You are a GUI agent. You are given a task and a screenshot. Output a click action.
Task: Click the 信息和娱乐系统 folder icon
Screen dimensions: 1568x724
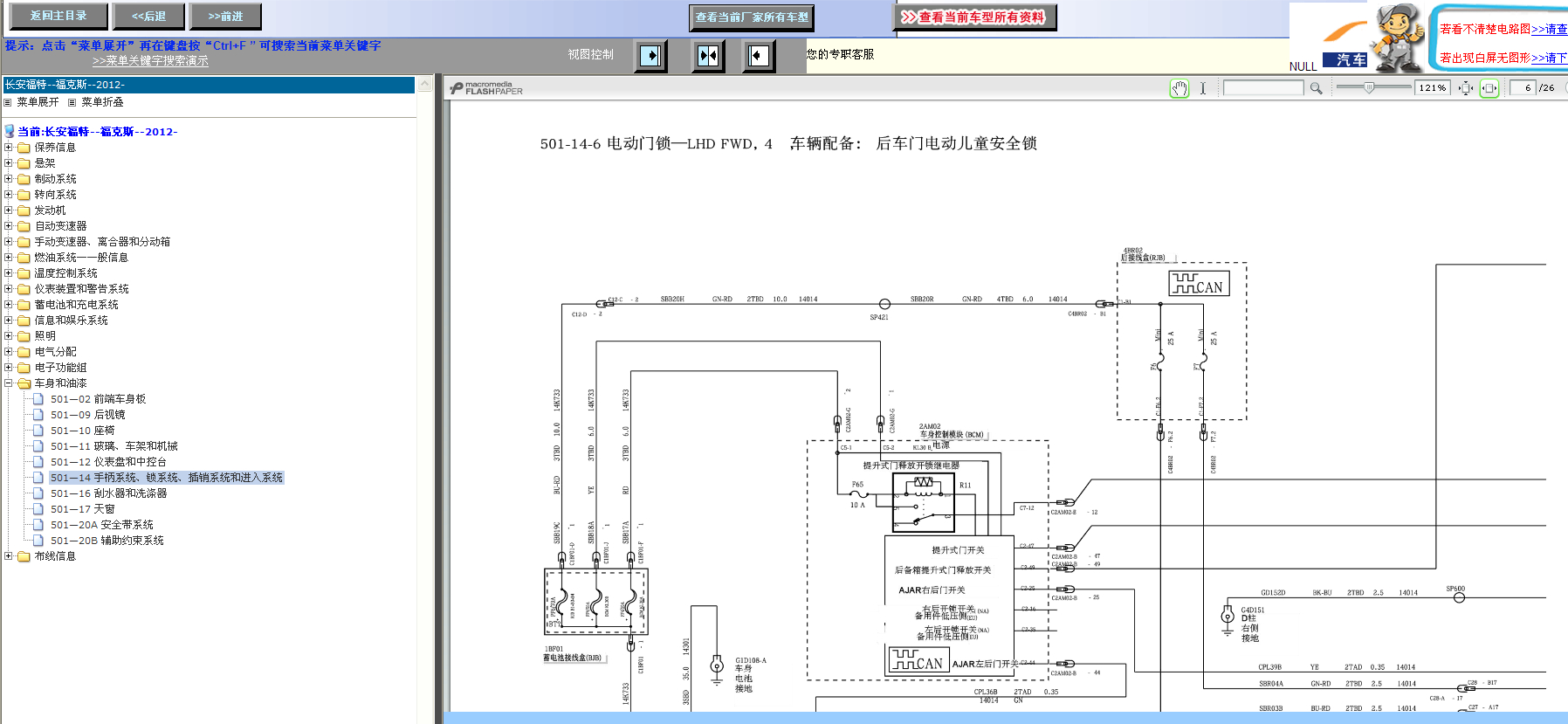24,321
